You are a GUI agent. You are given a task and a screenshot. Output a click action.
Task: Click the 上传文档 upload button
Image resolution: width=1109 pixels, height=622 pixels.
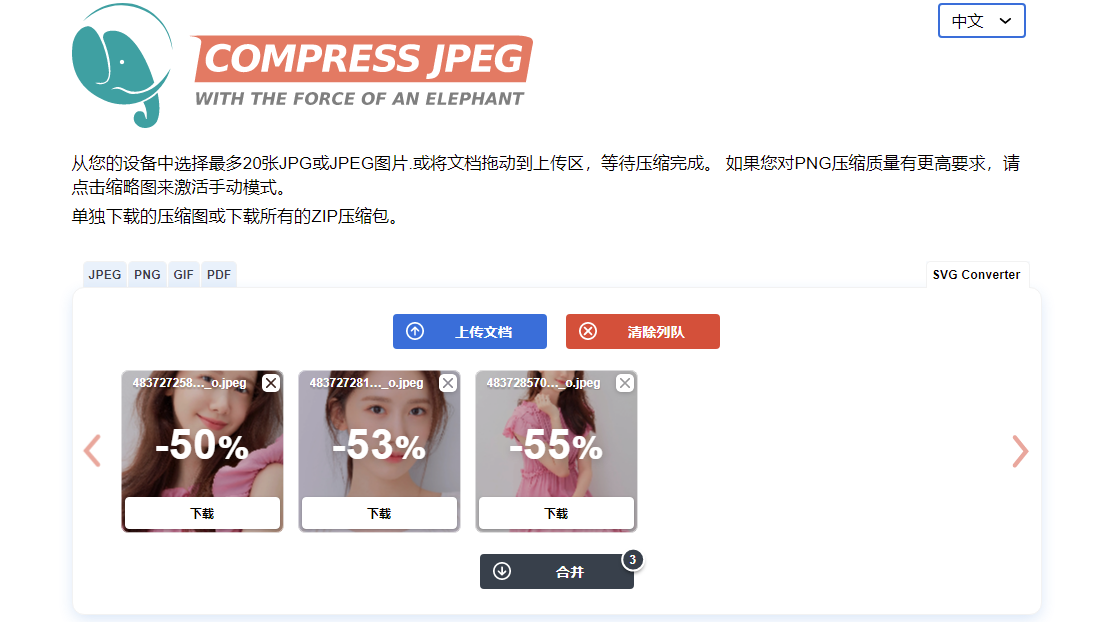[470, 332]
